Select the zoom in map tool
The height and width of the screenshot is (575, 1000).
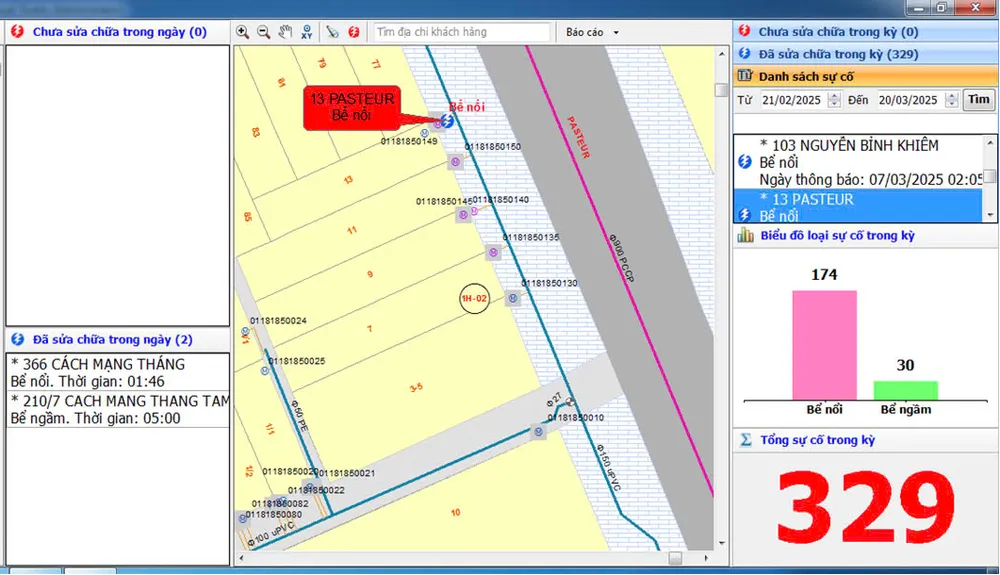(x=242, y=32)
